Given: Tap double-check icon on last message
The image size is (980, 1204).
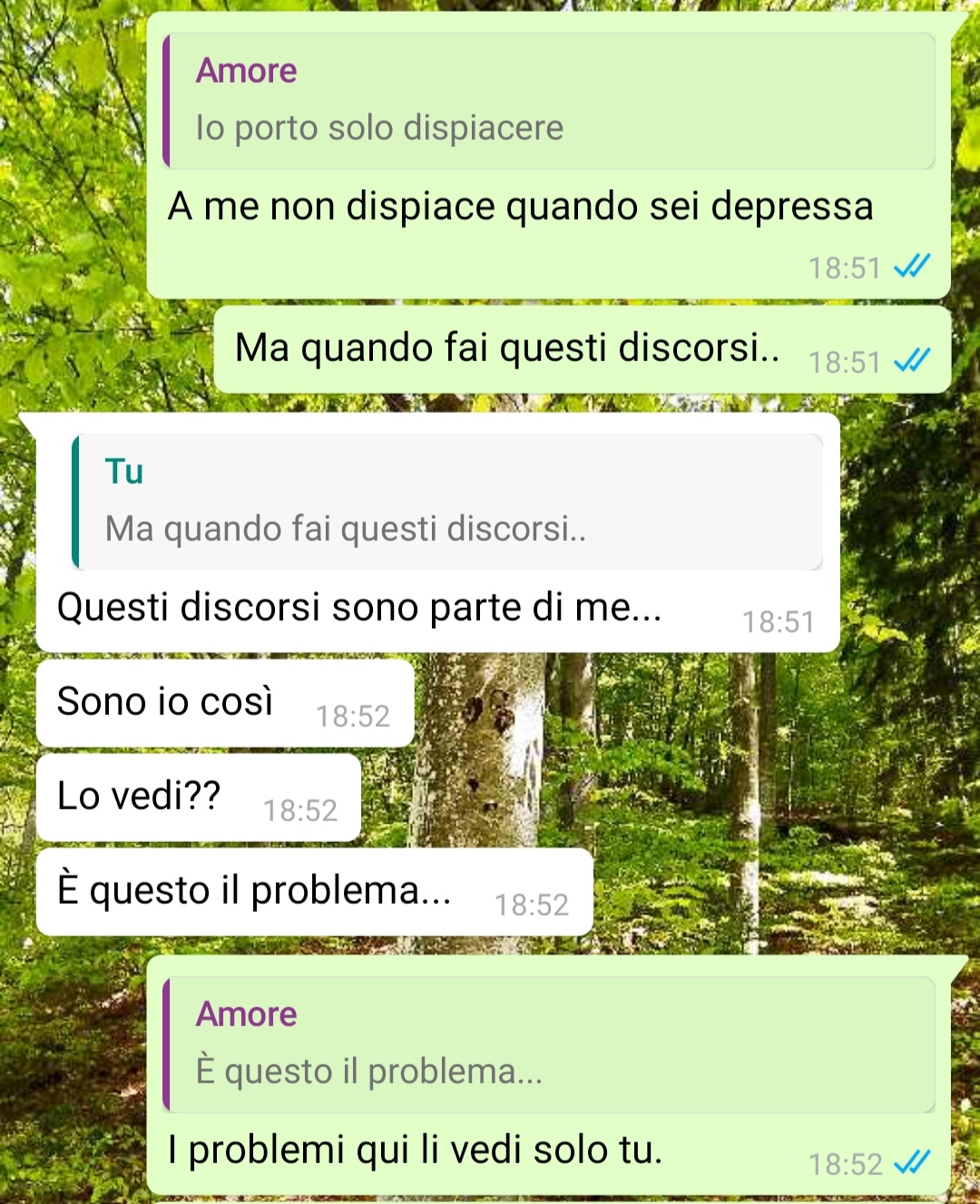Looking at the screenshot, I should [912, 1162].
